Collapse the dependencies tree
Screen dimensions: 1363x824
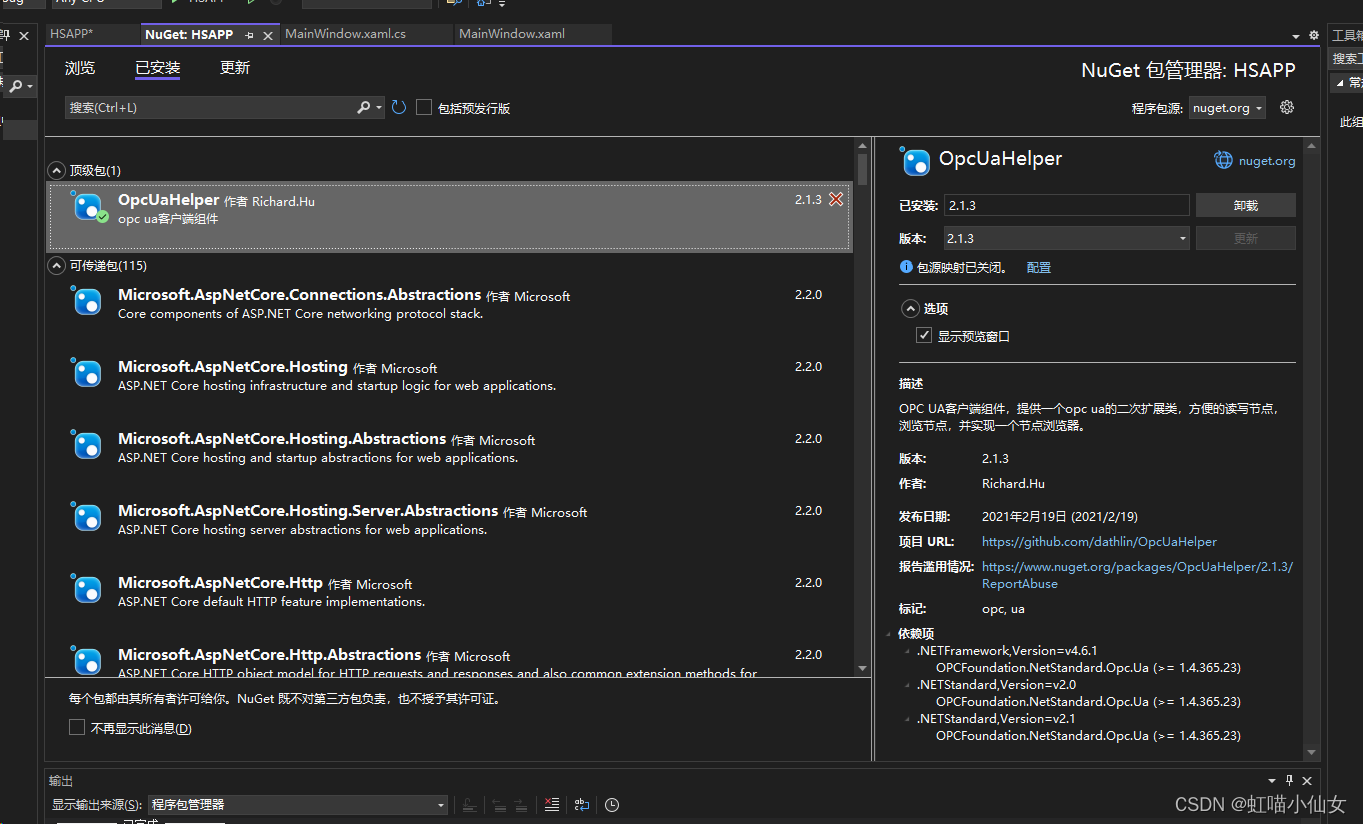tap(888, 633)
